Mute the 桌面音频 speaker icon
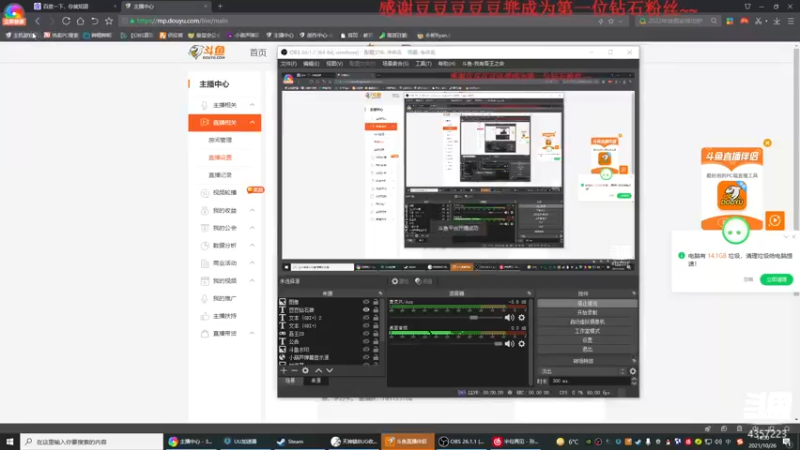This screenshot has height=450, width=800. tap(509, 344)
